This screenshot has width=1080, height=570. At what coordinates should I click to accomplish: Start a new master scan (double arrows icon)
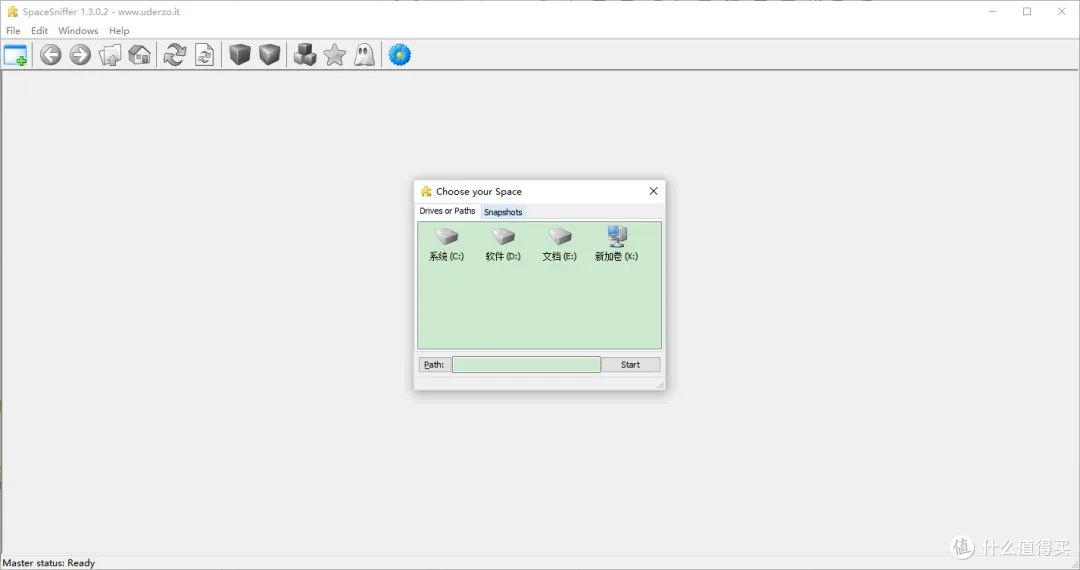point(174,55)
